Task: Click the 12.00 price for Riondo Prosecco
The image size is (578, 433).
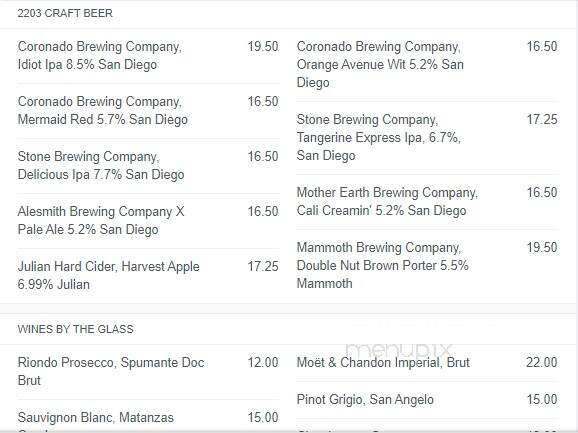Action: click(263, 362)
